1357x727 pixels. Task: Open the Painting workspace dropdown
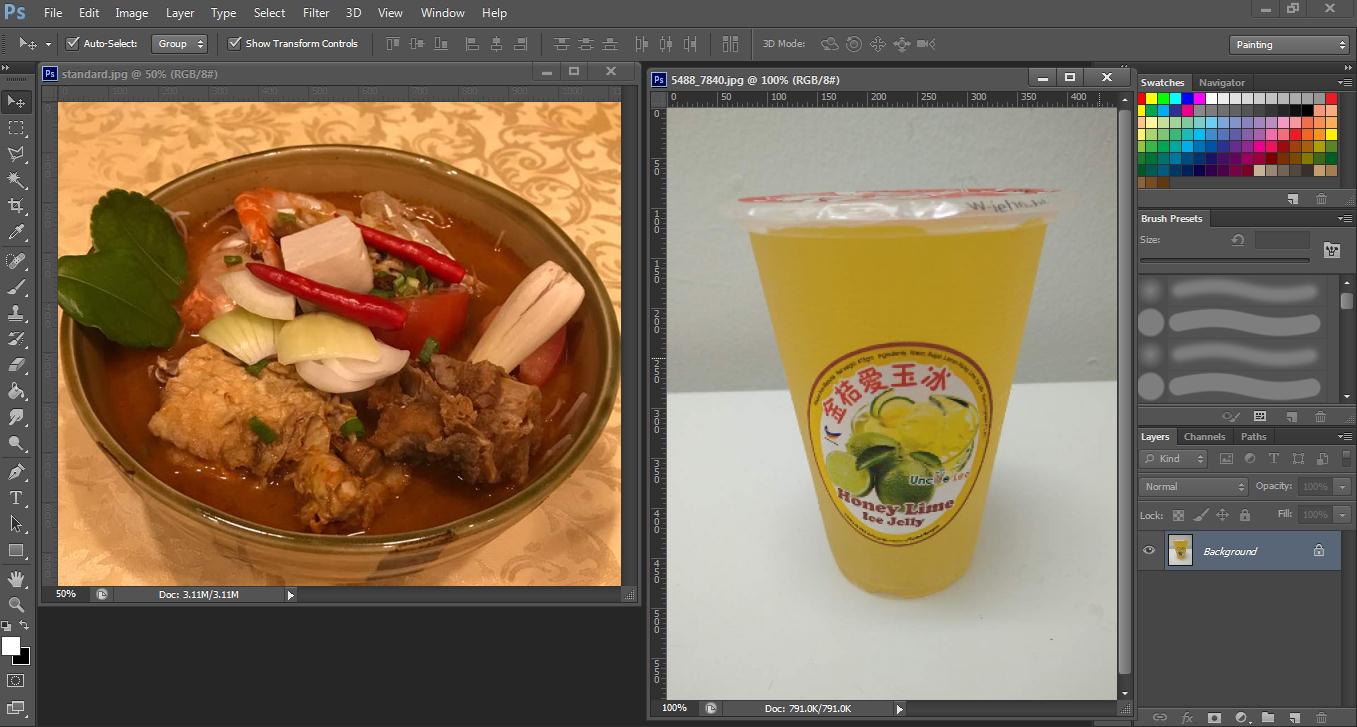tap(1289, 45)
